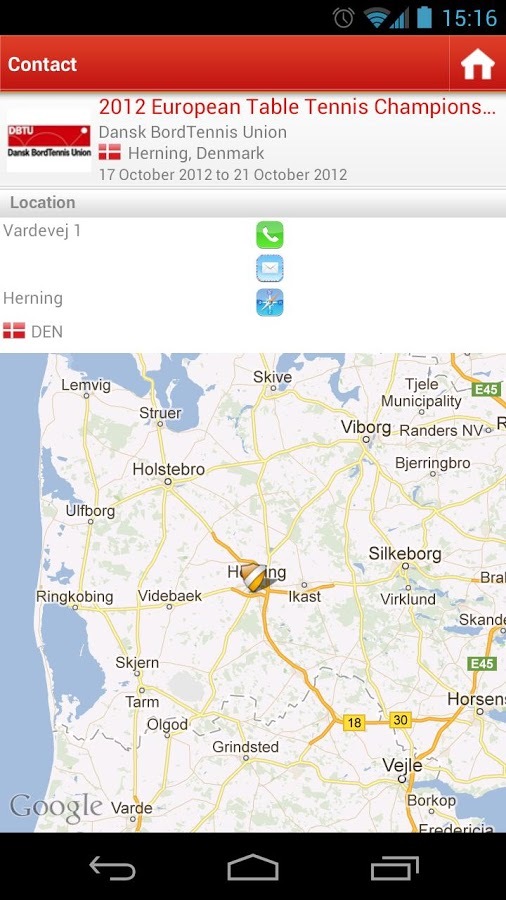Viewport: 506px width, 900px height.
Task: Select Holstebro on the map
Action: 169,470
